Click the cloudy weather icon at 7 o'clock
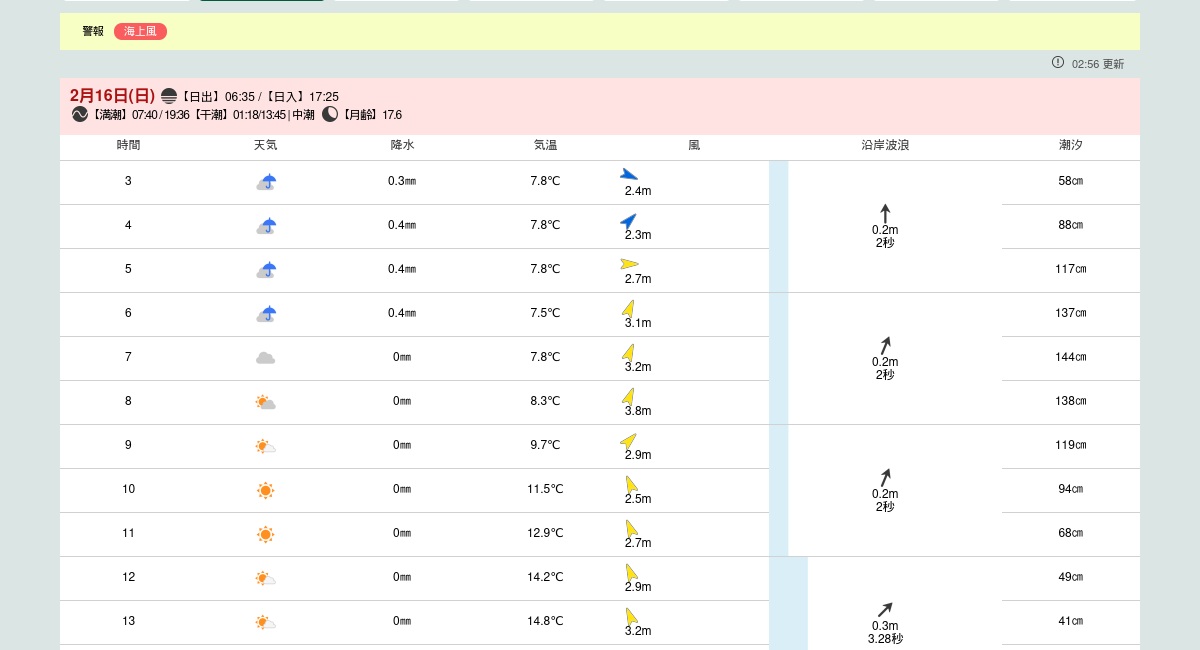This screenshot has width=1200, height=650. point(265,358)
